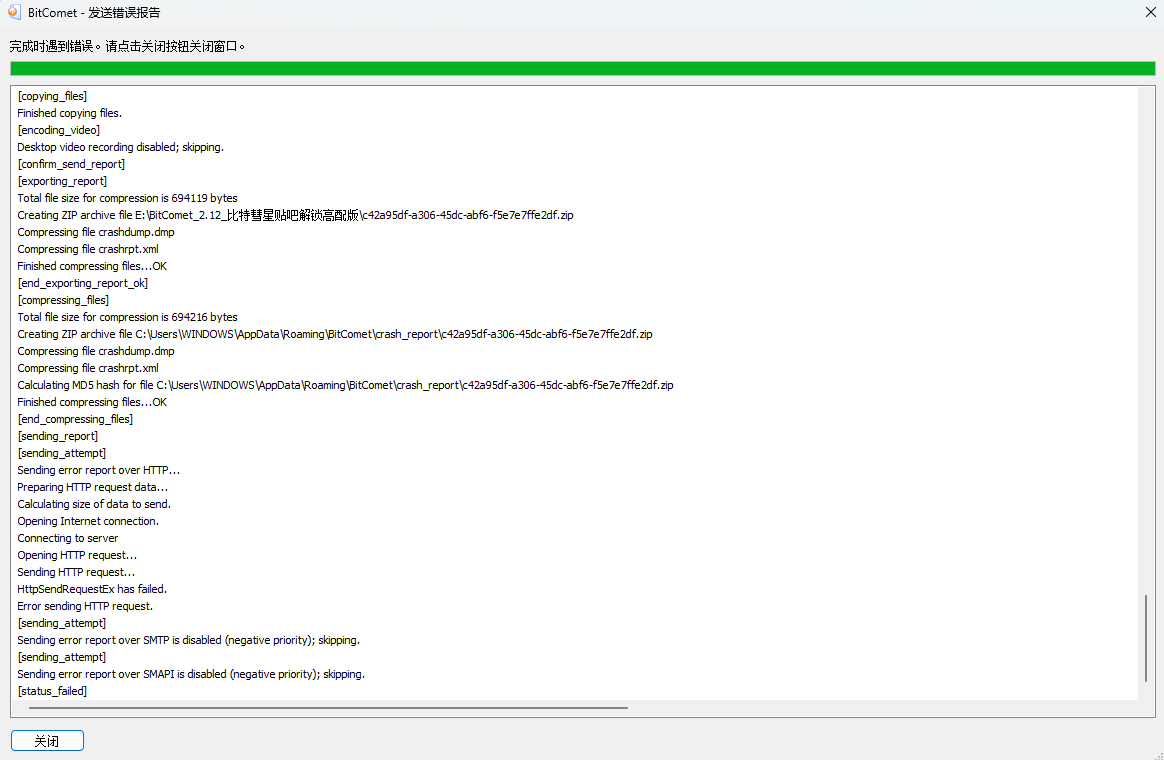Click 'Sending error report over HTTP...' line
The height and width of the screenshot is (760, 1164).
point(99,471)
